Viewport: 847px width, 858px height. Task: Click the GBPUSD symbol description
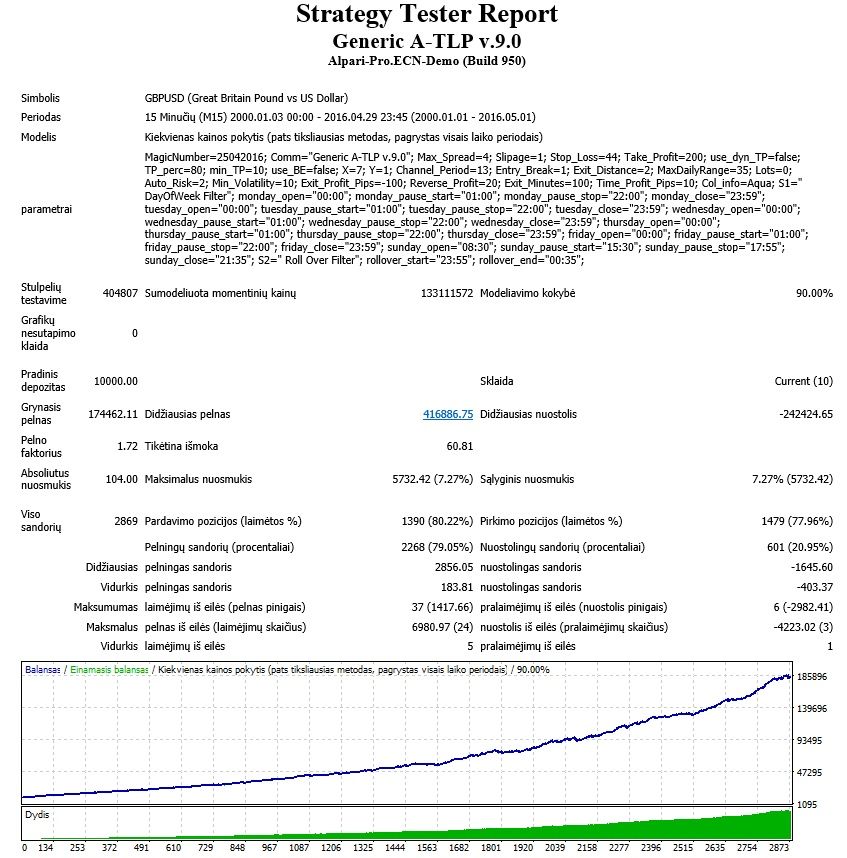point(246,98)
